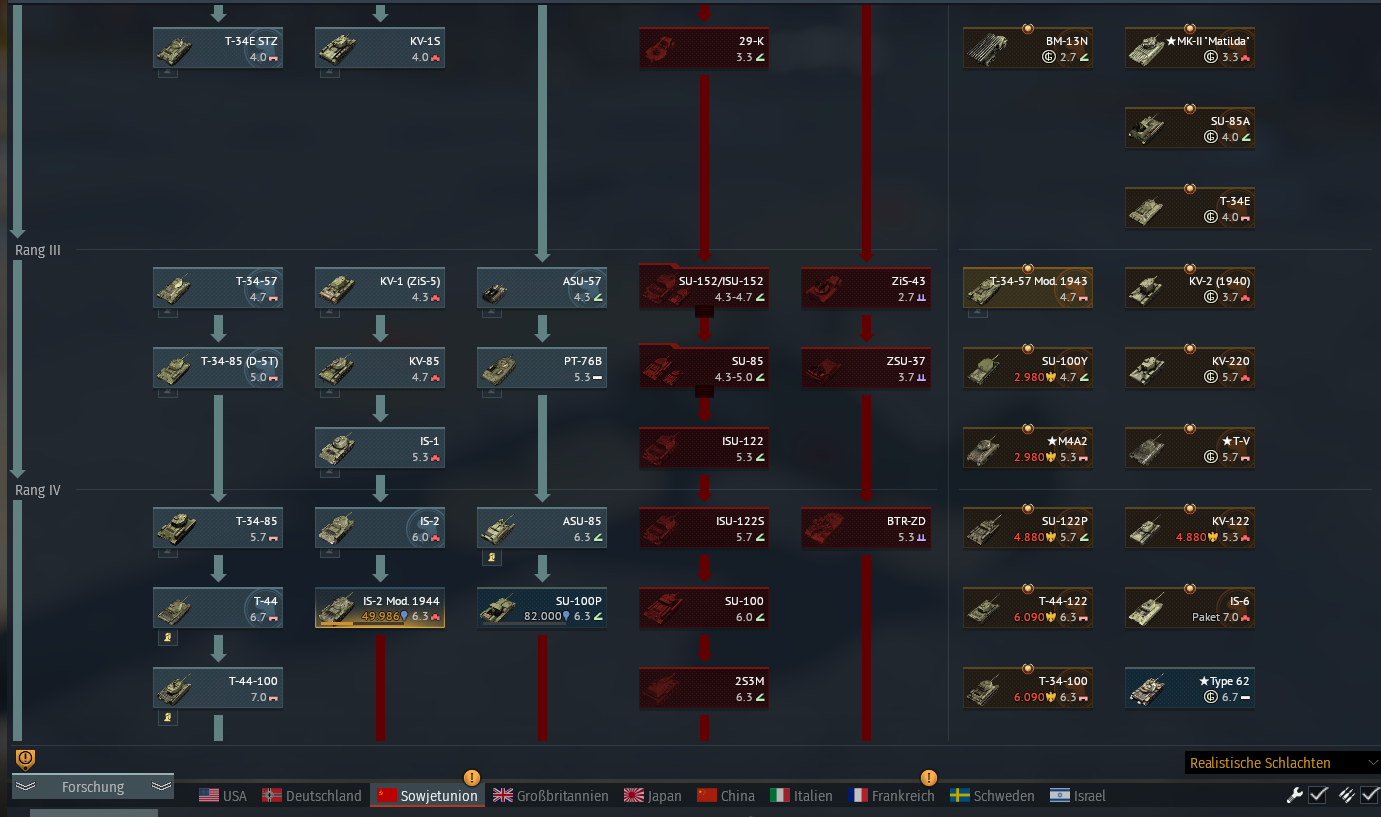The height and width of the screenshot is (817, 1381).
Task: Expand the SU-152/ISU-152 vehicle group
Action: tap(704, 288)
